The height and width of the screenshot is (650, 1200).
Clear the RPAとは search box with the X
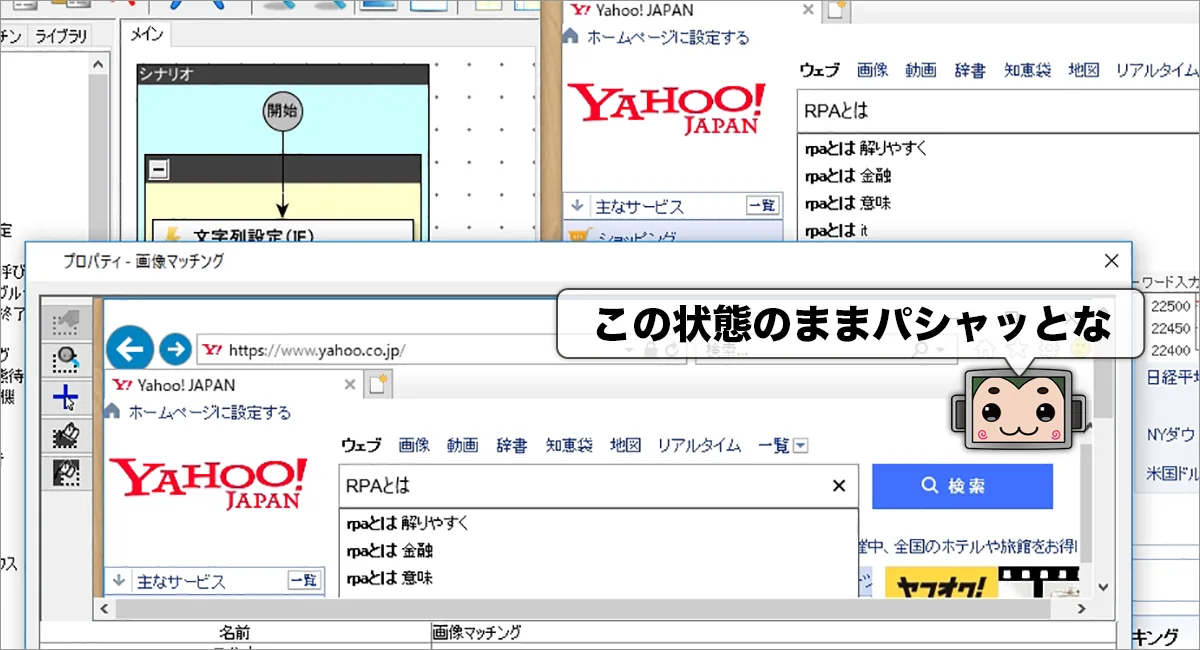coord(840,487)
